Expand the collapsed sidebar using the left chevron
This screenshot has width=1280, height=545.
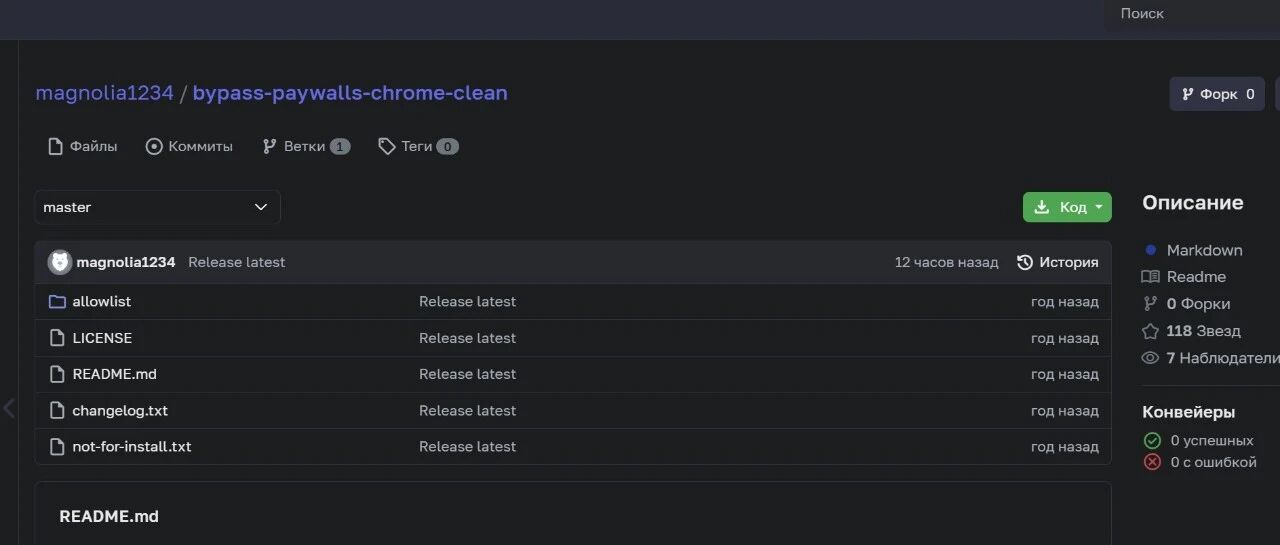(9, 408)
